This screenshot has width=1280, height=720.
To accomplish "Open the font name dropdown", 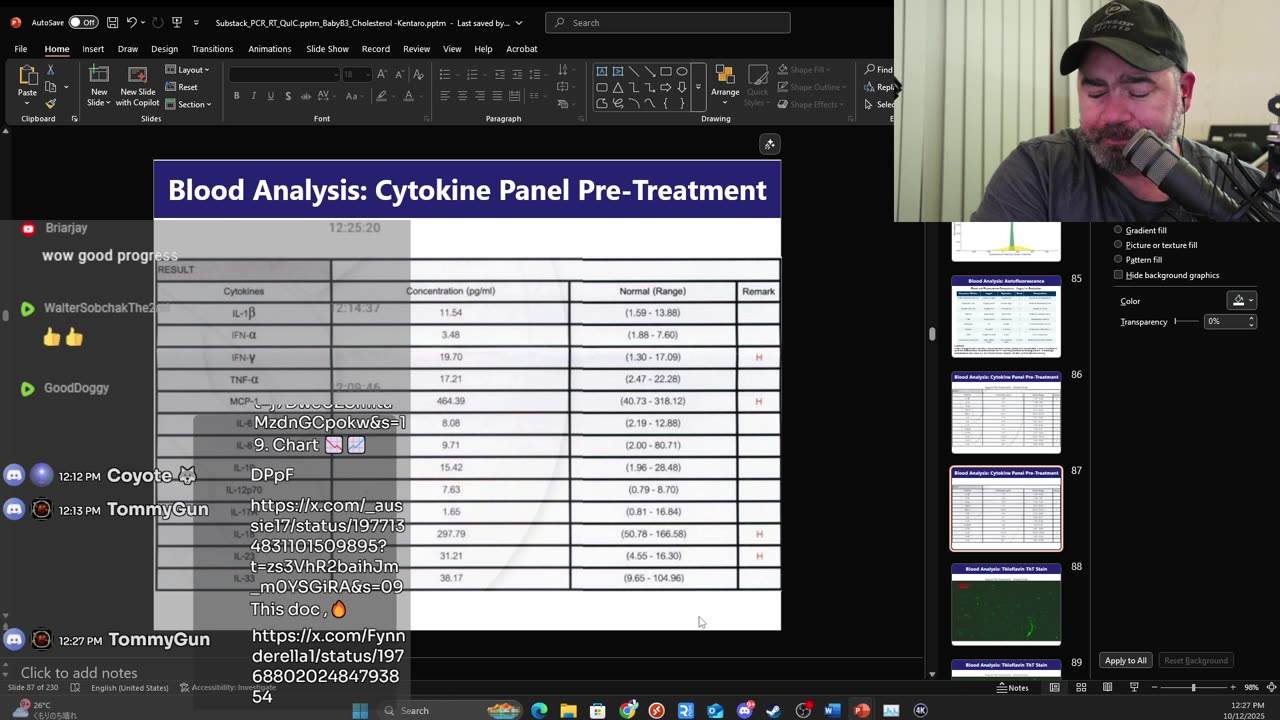I will [335, 74].
